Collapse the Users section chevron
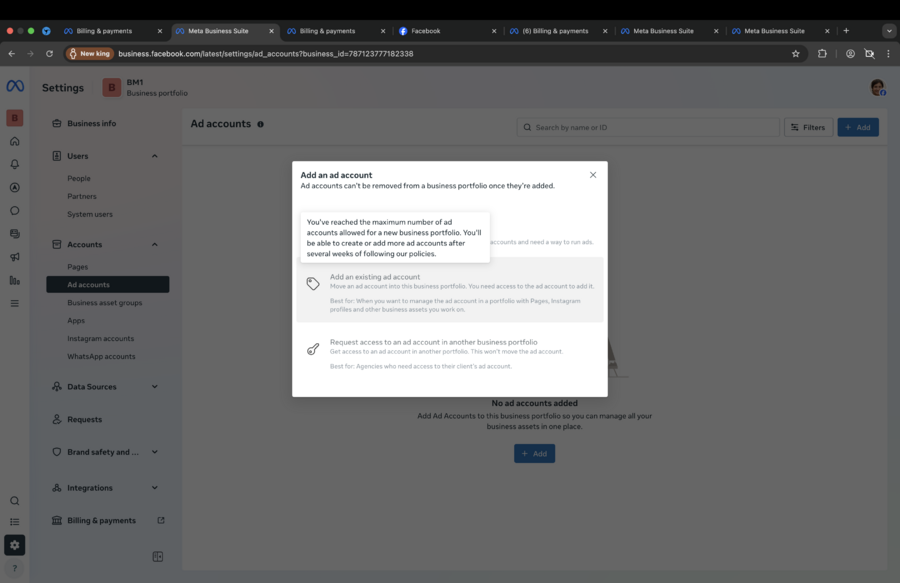 pyautogui.click(x=155, y=156)
